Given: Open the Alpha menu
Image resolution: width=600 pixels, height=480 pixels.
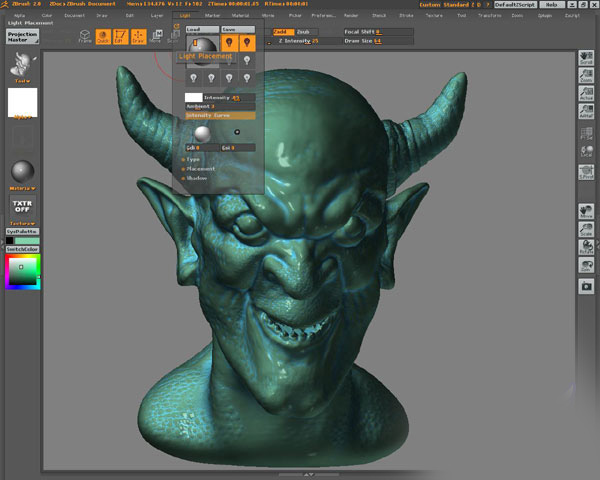Looking at the screenshot, I should pos(20,16).
